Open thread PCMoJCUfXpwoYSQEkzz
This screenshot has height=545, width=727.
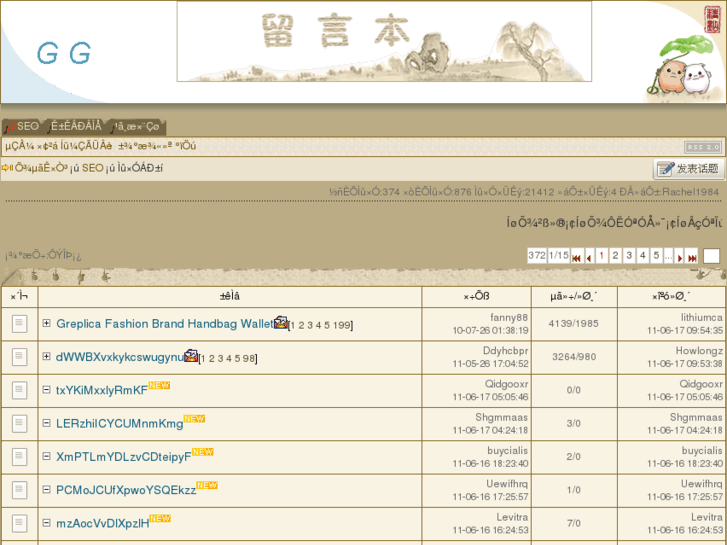click(x=126, y=490)
